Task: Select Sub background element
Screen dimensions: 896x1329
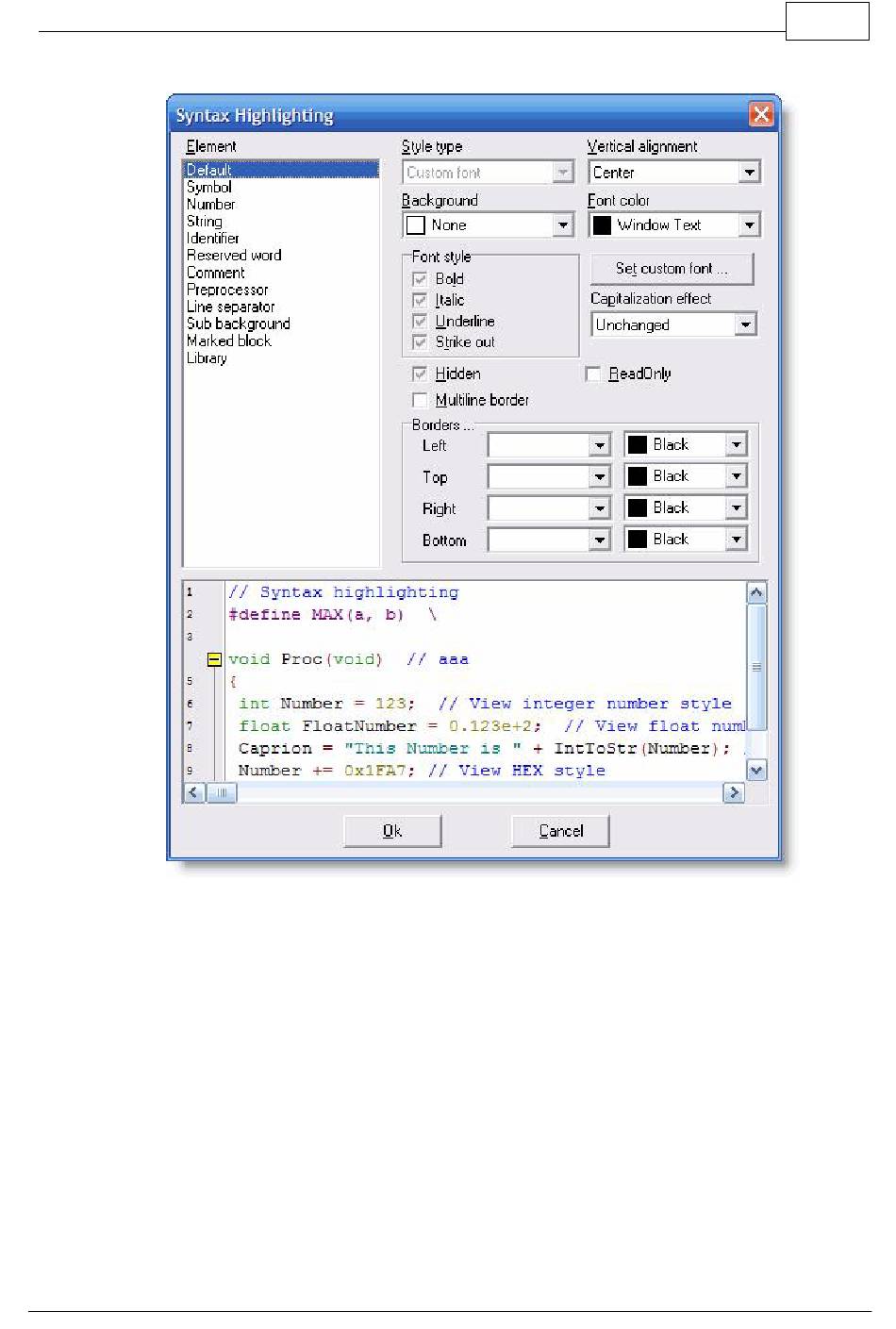Action: click(239, 324)
